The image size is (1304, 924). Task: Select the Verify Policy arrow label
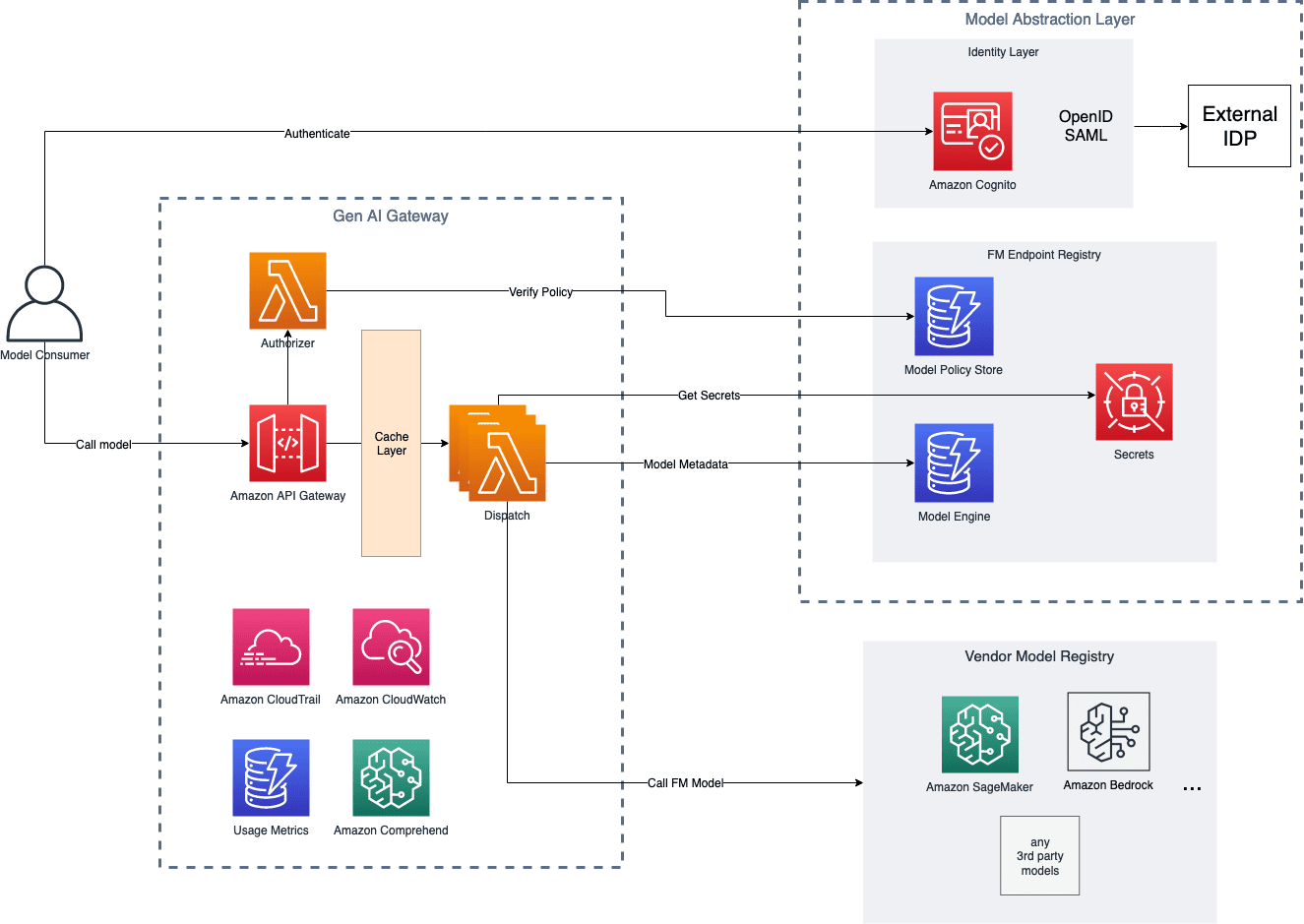click(x=540, y=291)
